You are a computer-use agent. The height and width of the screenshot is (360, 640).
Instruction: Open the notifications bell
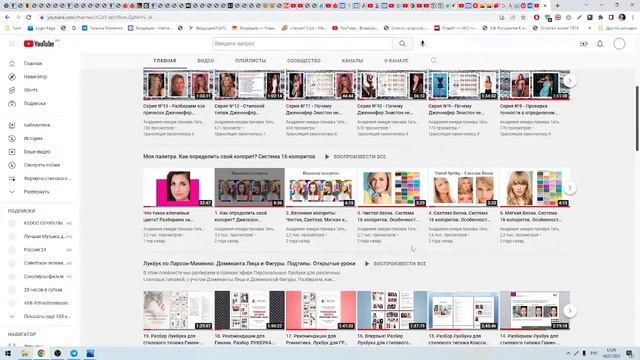pos(600,44)
